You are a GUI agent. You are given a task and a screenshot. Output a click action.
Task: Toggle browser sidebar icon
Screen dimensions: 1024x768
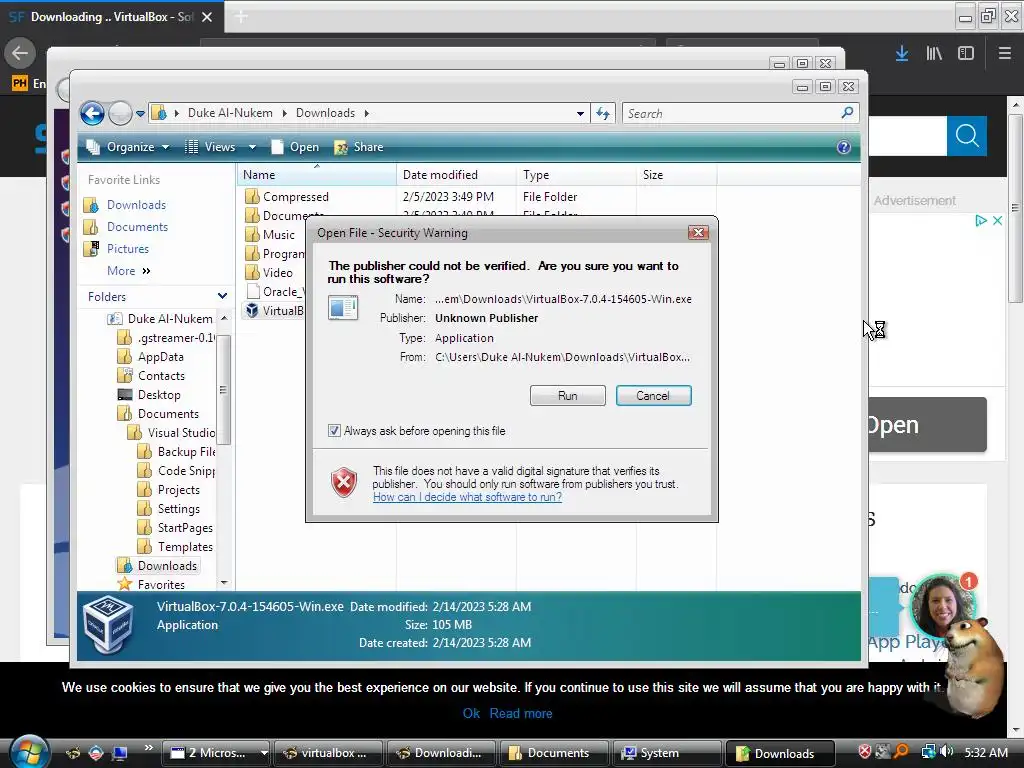click(x=966, y=54)
